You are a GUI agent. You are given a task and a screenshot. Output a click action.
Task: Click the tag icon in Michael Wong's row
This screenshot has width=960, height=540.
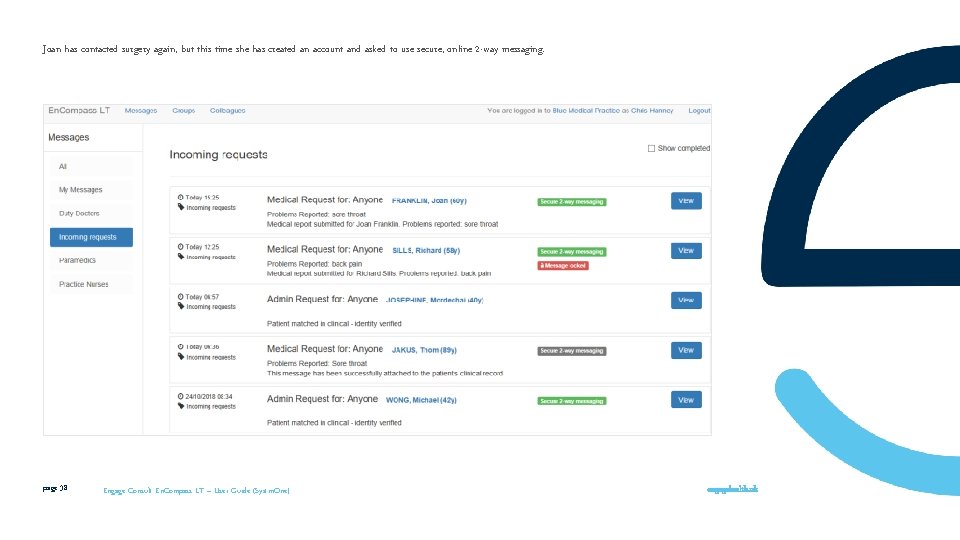pos(181,406)
